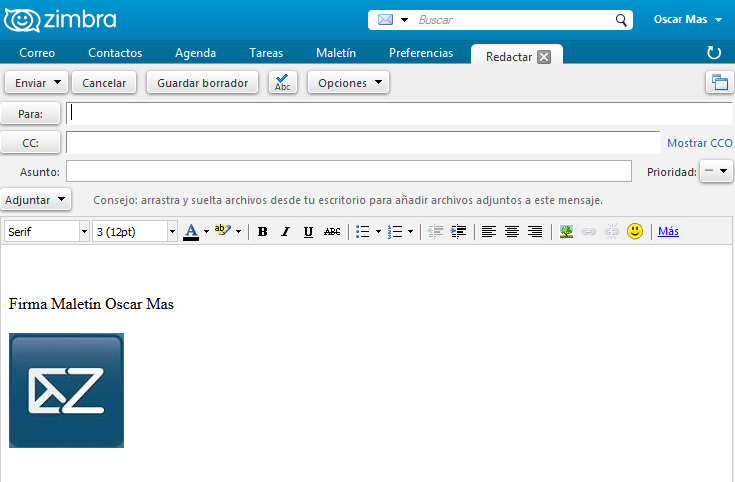The height and width of the screenshot is (482, 735).
Task: Open the Contactos tab
Action: 115,53
